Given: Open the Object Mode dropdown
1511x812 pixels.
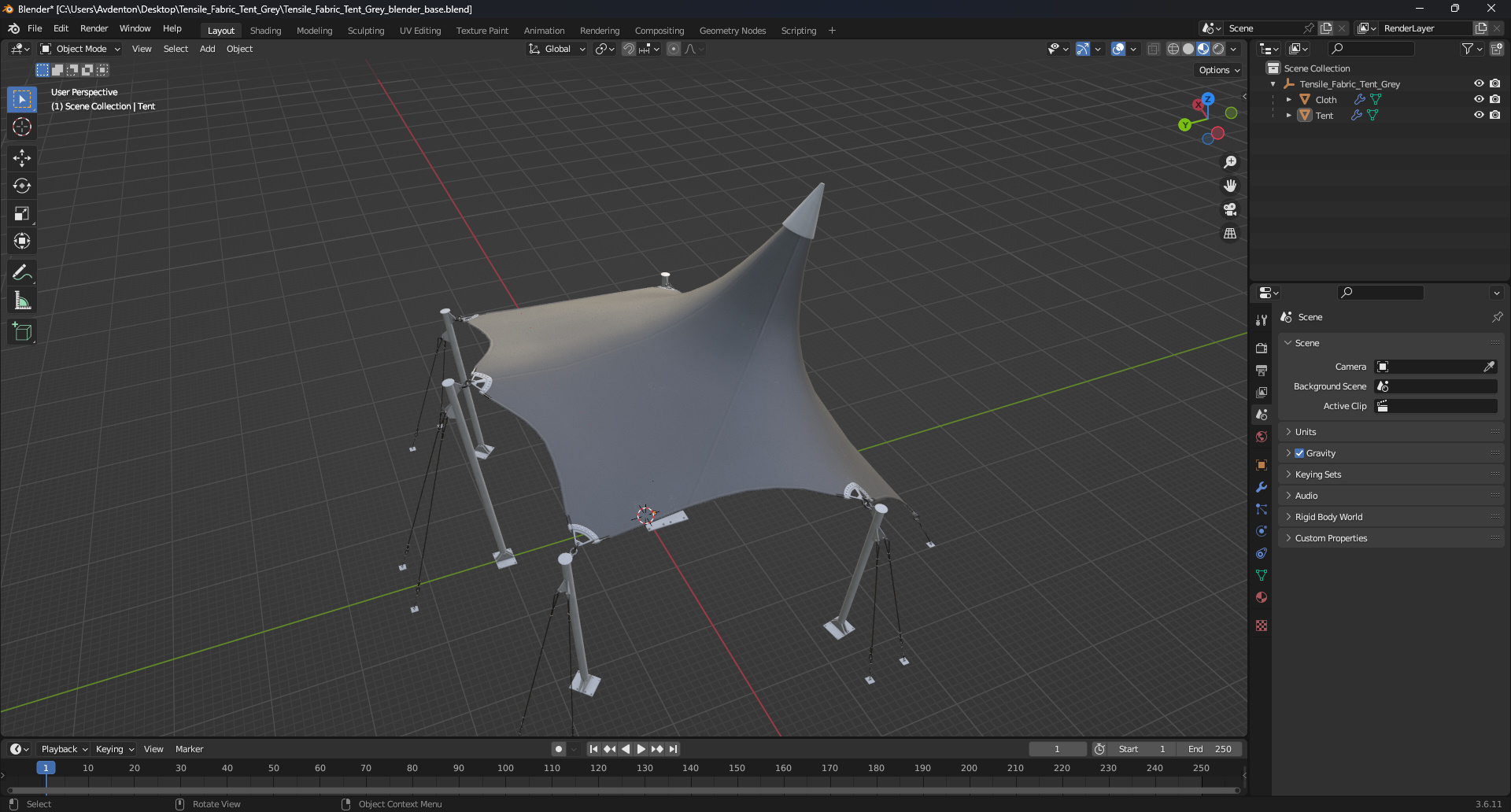Looking at the screenshot, I should click(80, 49).
